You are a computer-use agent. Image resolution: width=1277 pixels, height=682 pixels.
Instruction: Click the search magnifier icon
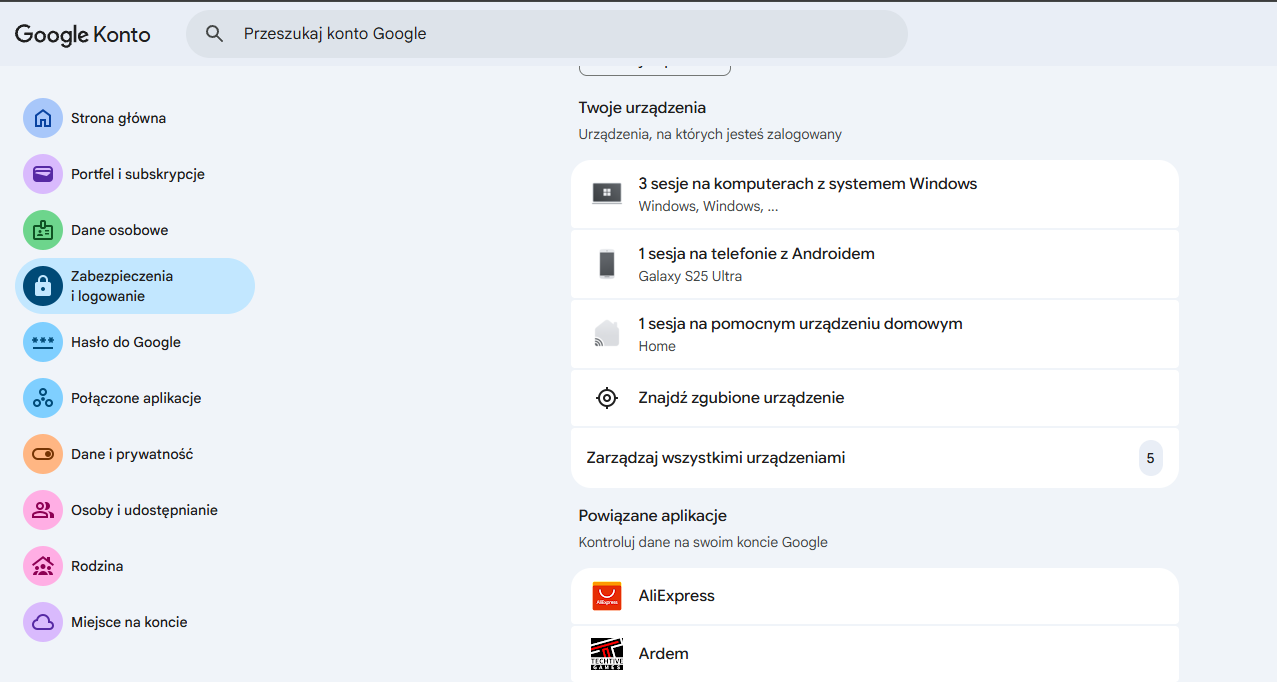coord(214,34)
